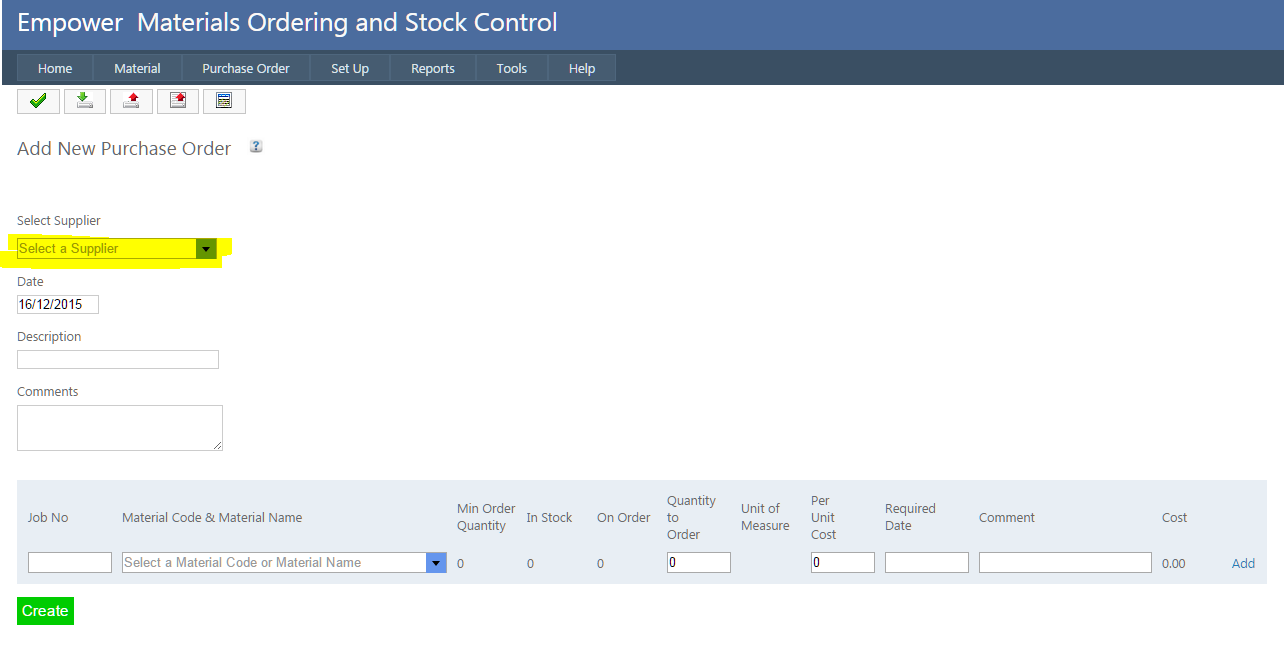This screenshot has width=1284, height=646.
Task: Open the Set Up menu
Action: click(350, 68)
